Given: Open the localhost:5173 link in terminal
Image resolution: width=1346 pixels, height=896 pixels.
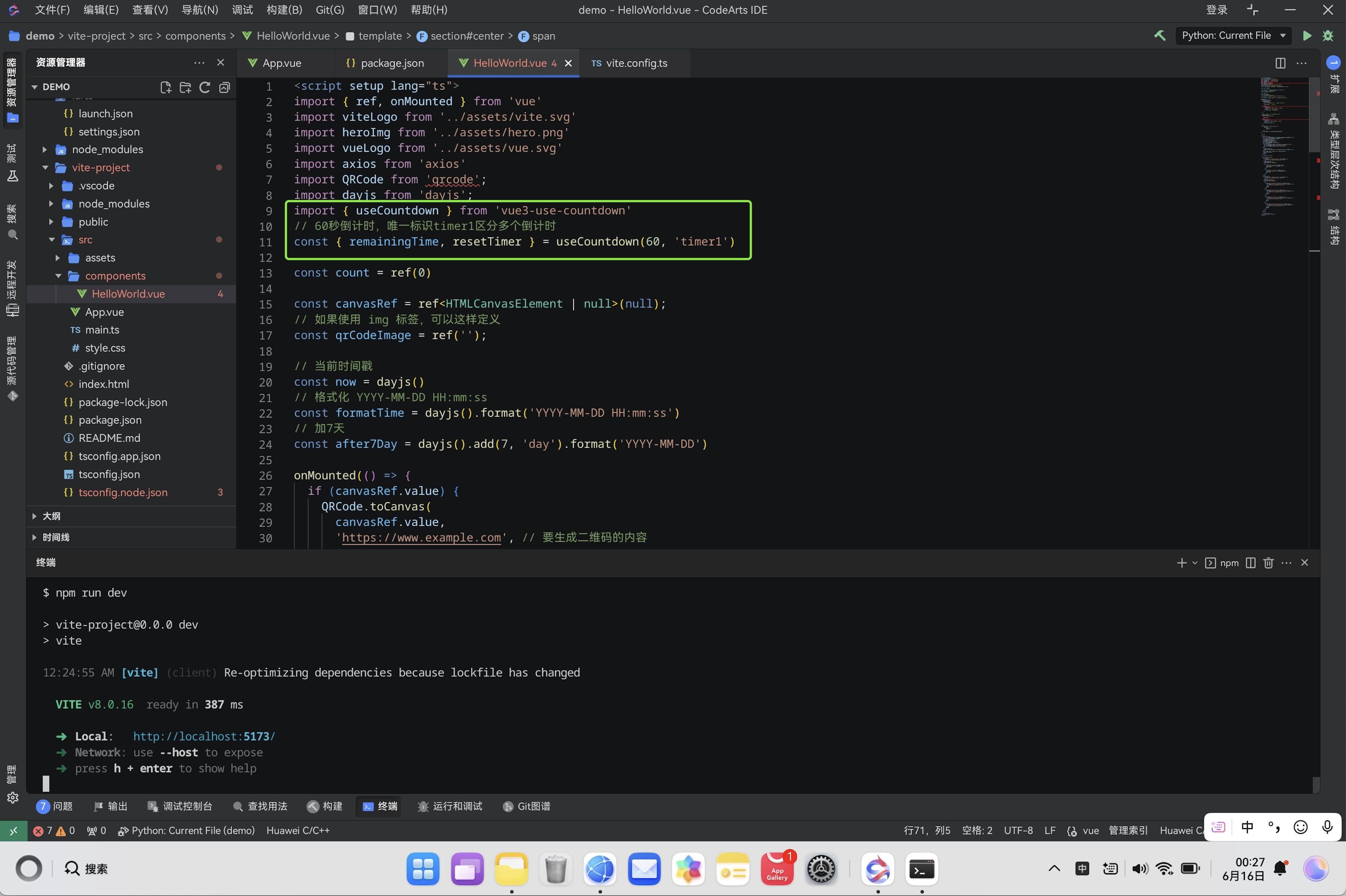Looking at the screenshot, I should pos(204,736).
